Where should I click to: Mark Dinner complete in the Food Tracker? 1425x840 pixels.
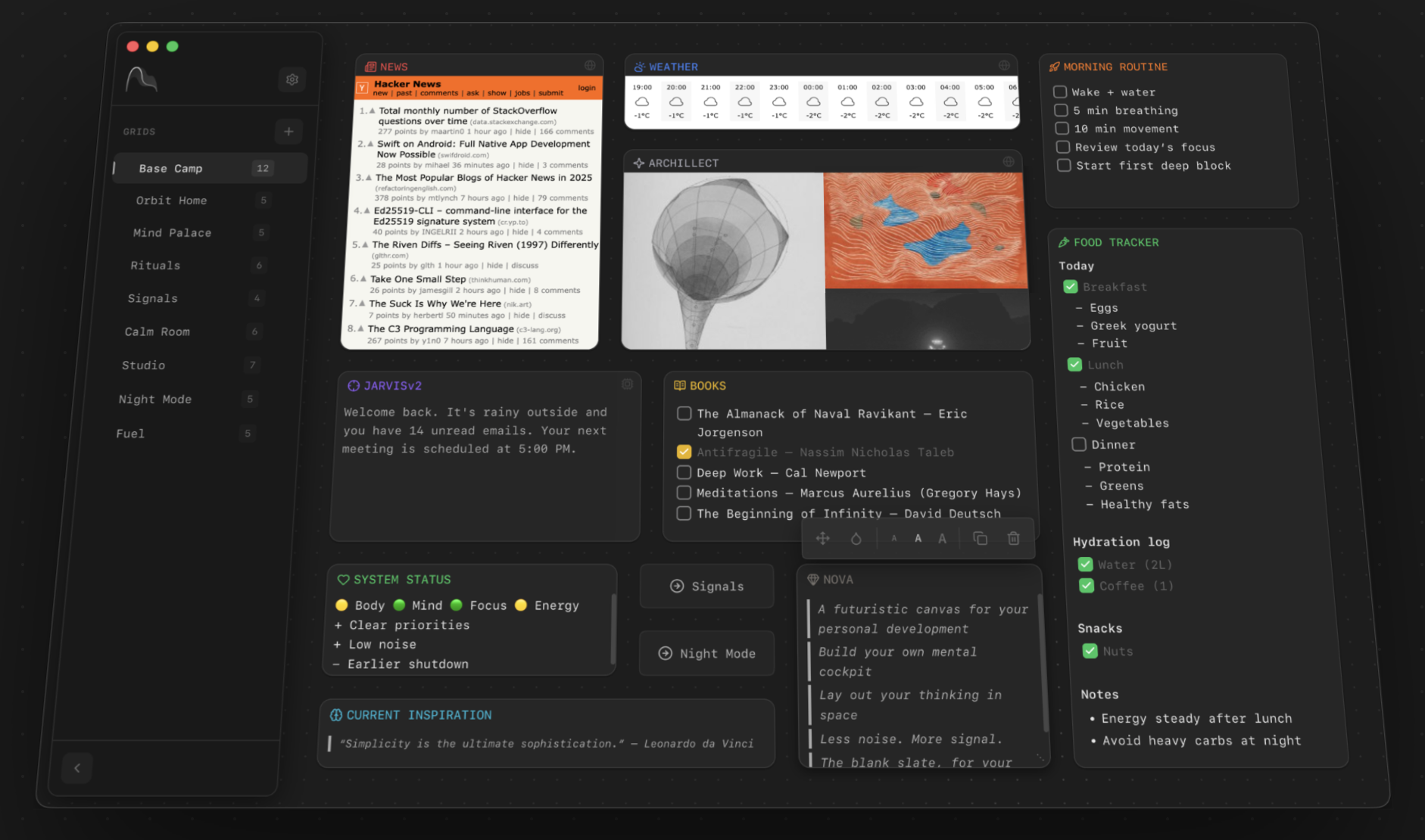(x=1078, y=444)
